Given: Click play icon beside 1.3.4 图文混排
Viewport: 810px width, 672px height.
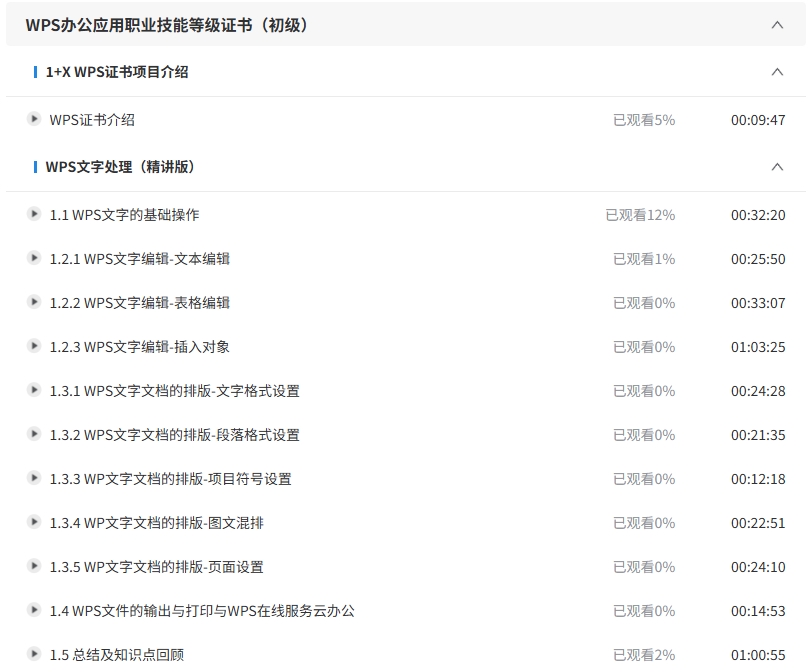Looking at the screenshot, I should [34, 522].
